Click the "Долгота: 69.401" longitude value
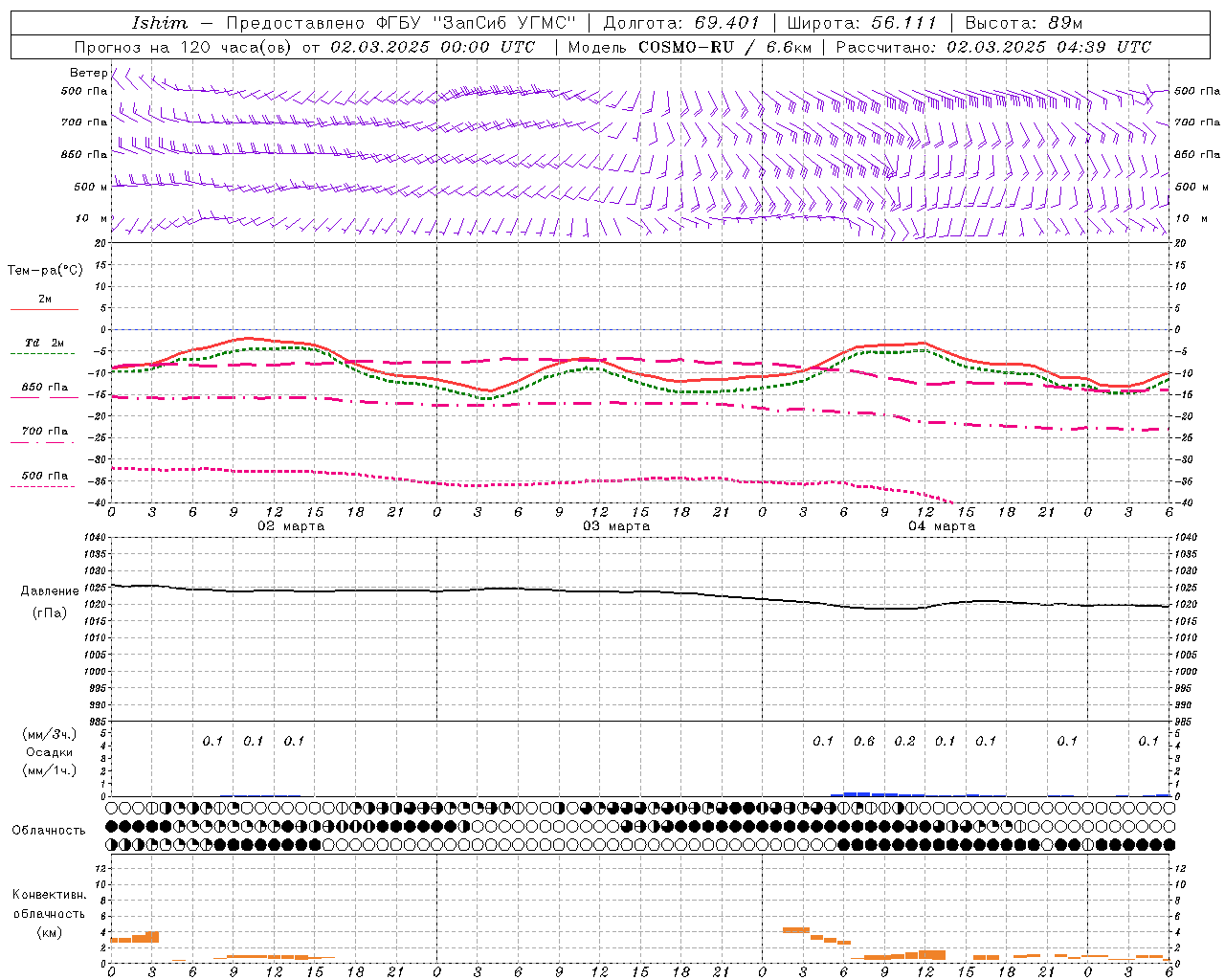This screenshot has height=980, width=1225. click(x=681, y=23)
